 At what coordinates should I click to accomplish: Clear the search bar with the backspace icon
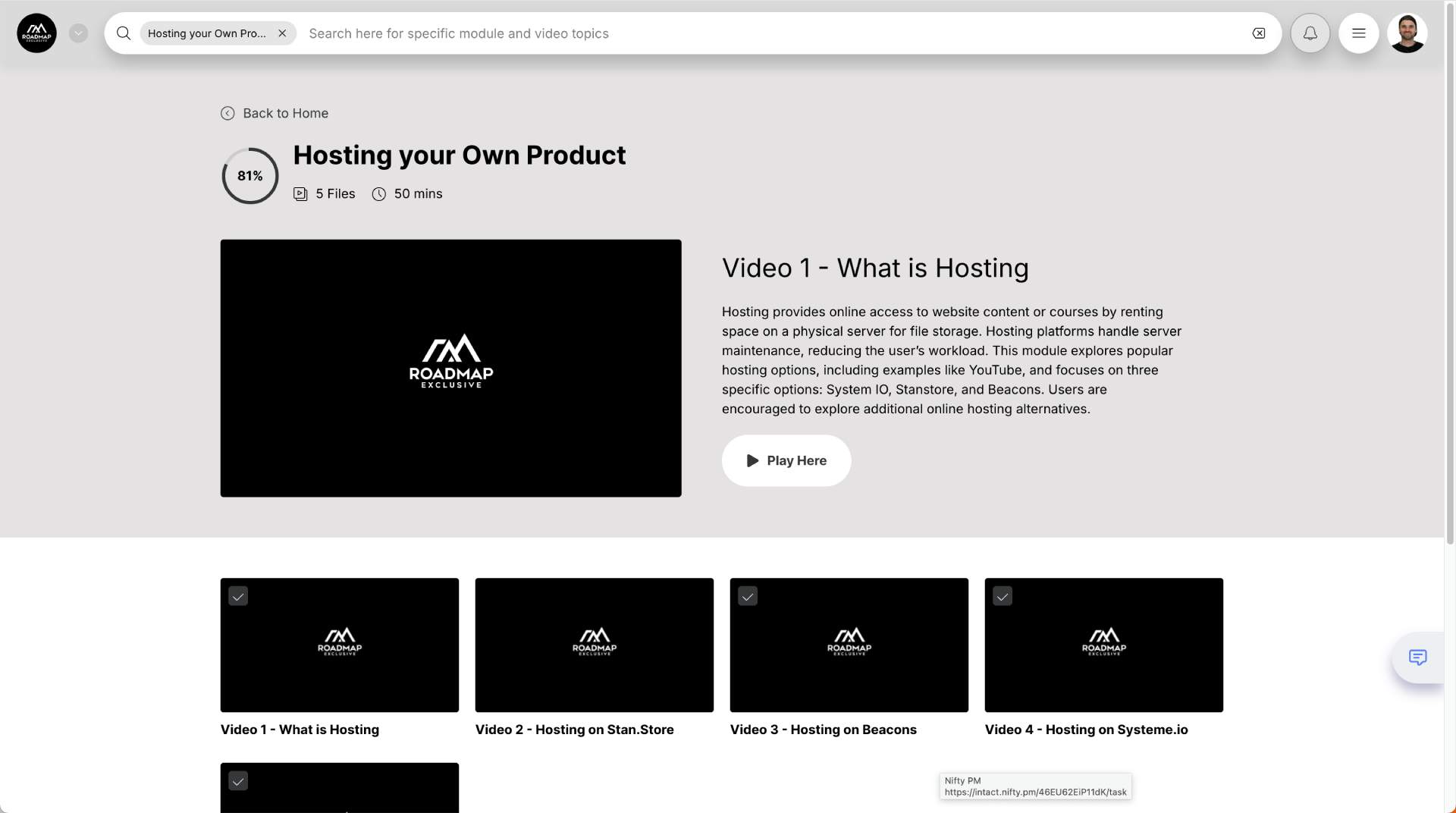(1258, 33)
